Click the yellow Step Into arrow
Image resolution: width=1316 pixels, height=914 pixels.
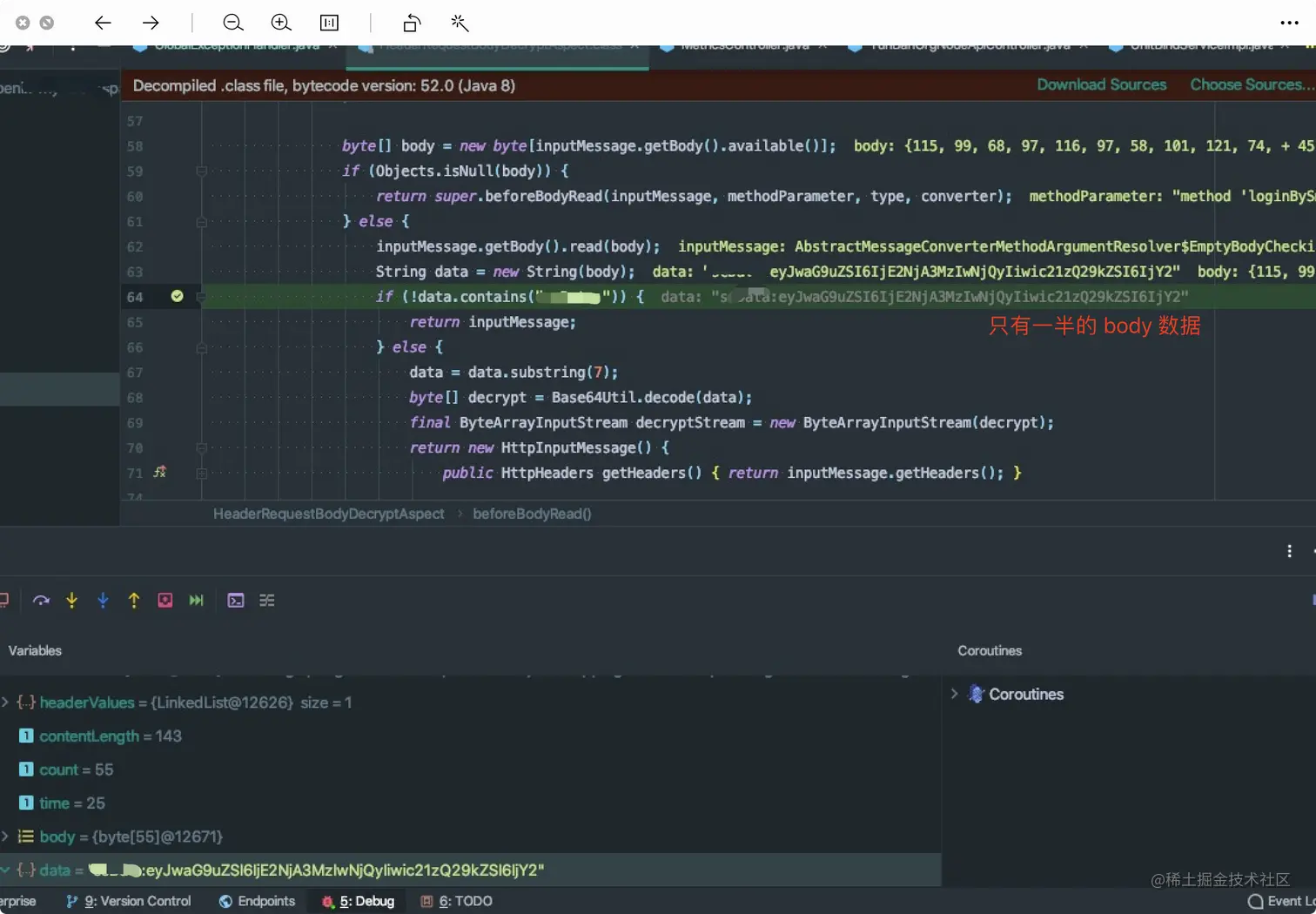tap(72, 601)
